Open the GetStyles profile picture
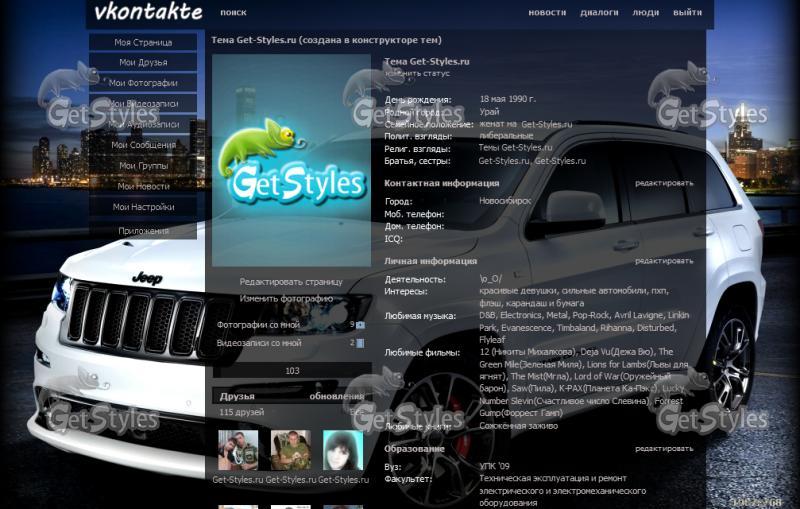Viewport: 800px width, 509px height. 291,160
